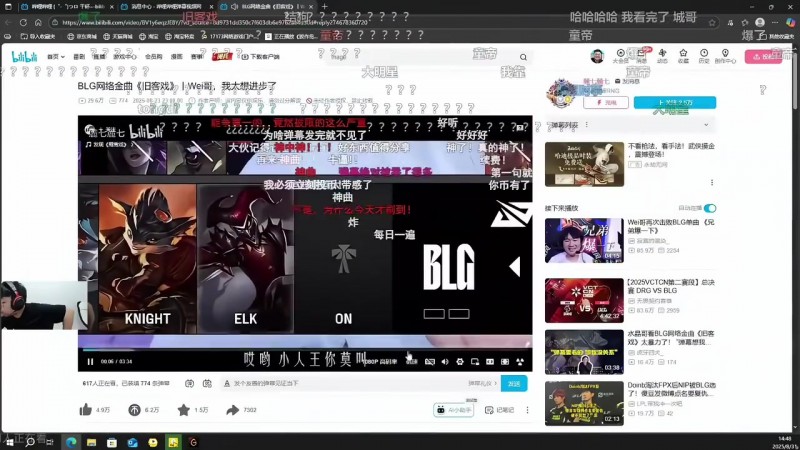Click the blue 关注 follow button
Screen dimensions: 800x450
[x=674, y=103]
